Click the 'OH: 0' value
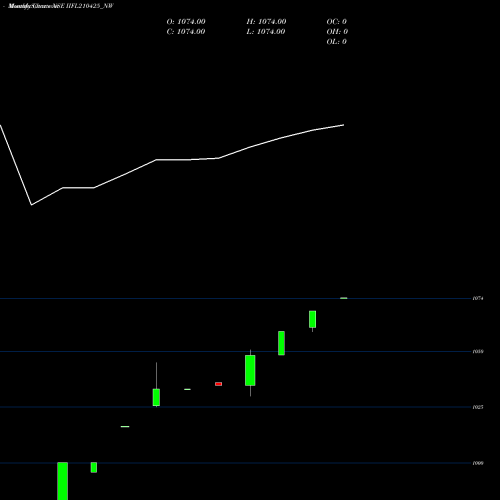The width and height of the screenshot is (500, 500). tap(337, 32)
